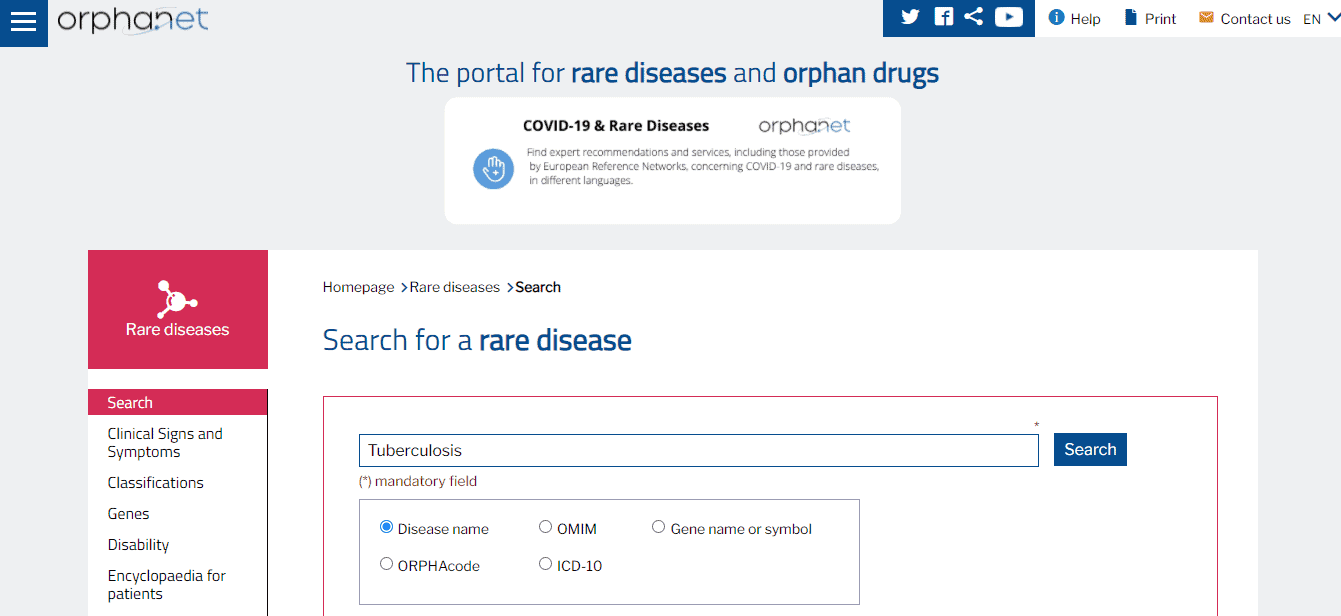The height and width of the screenshot is (616, 1341).
Task: Open the Disability sidebar item
Action: coord(139,545)
